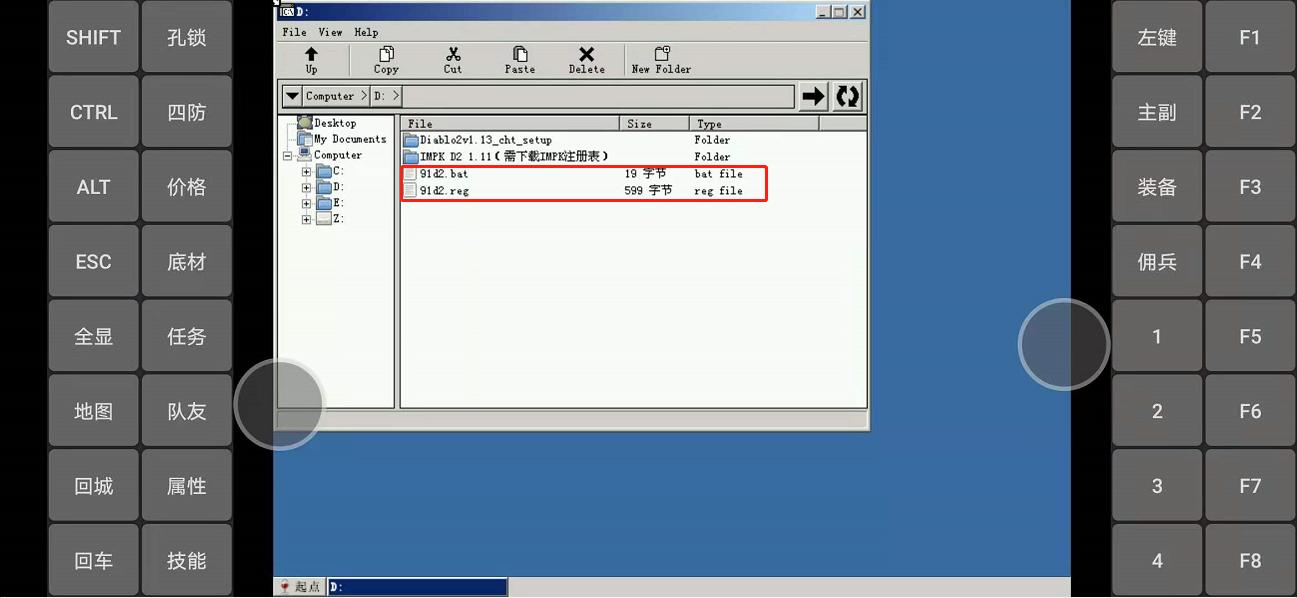The width and height of the screenshot is (1297, 598).
Task: Tap the 回车 overlay key
Action: click(93, 561)
